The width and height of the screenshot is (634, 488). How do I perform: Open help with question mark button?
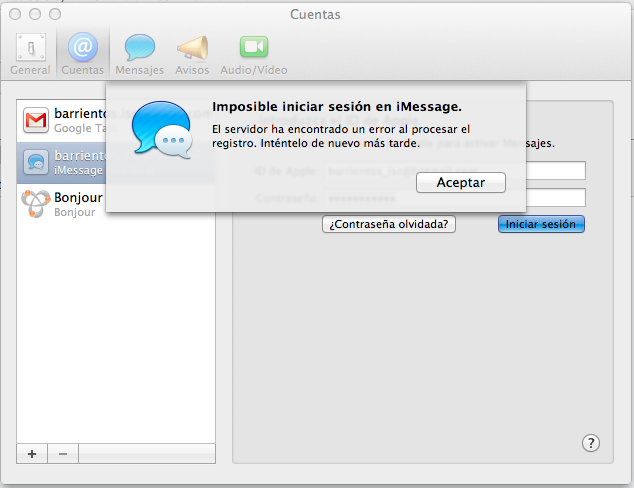tap(591, 443)
